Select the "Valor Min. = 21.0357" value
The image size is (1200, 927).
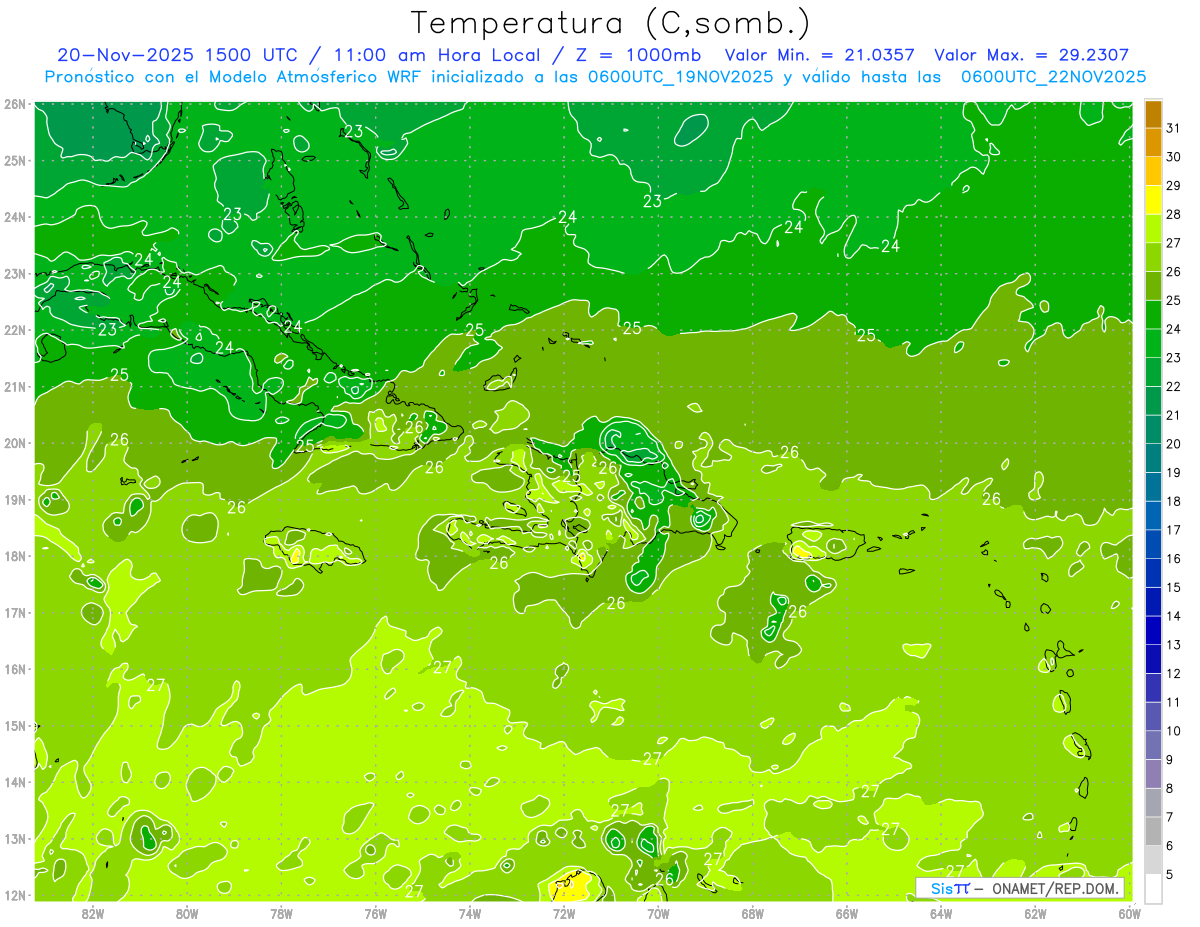click(819, 55)
